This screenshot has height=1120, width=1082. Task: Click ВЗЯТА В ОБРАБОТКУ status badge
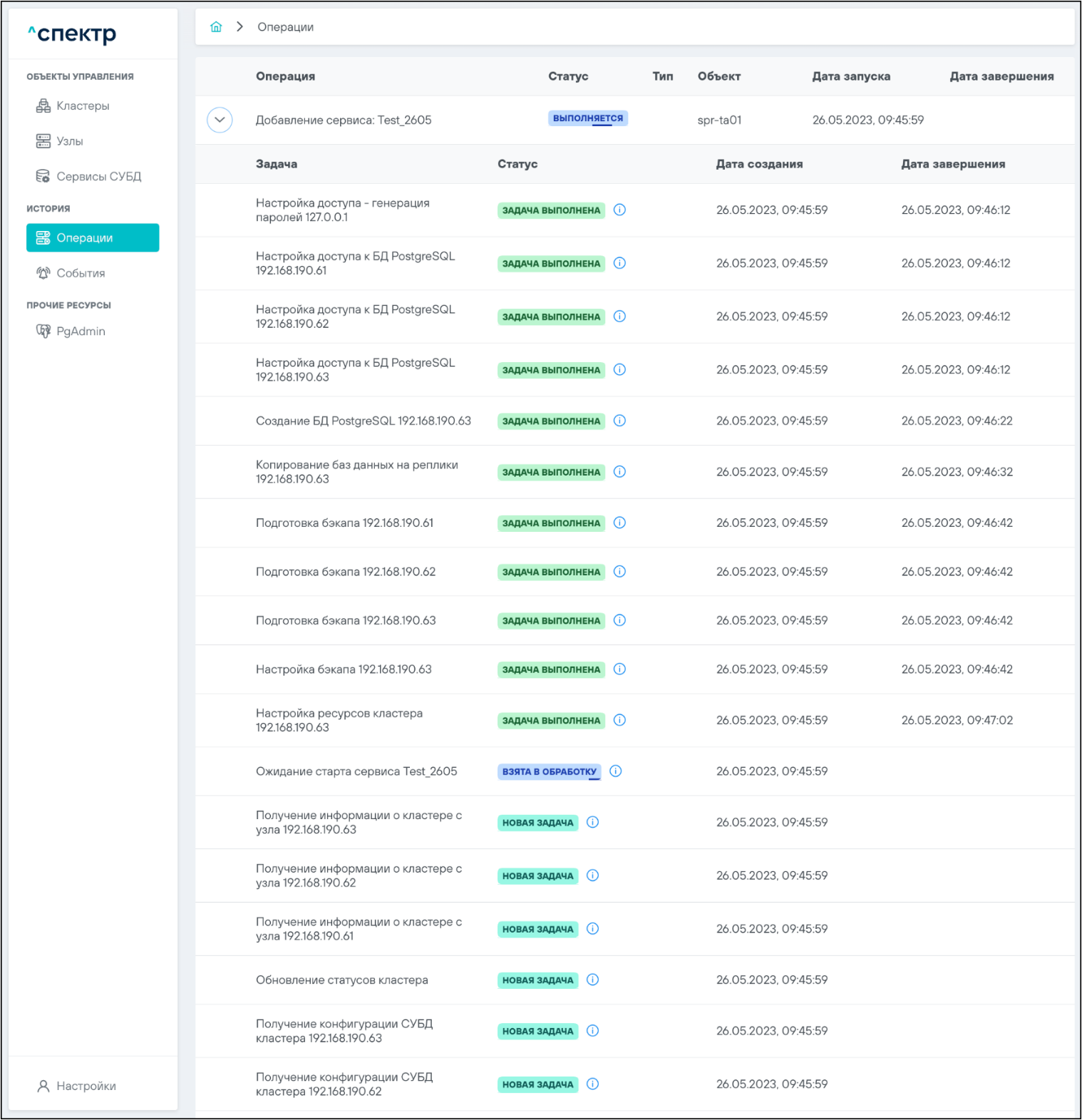(x=549, y=771)
